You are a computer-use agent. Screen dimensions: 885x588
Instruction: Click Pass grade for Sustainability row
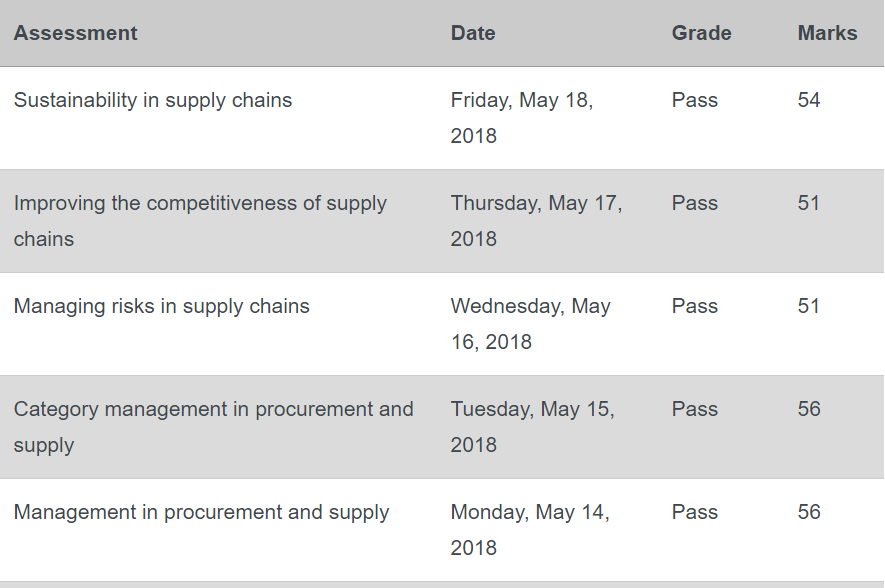[695, 100]
